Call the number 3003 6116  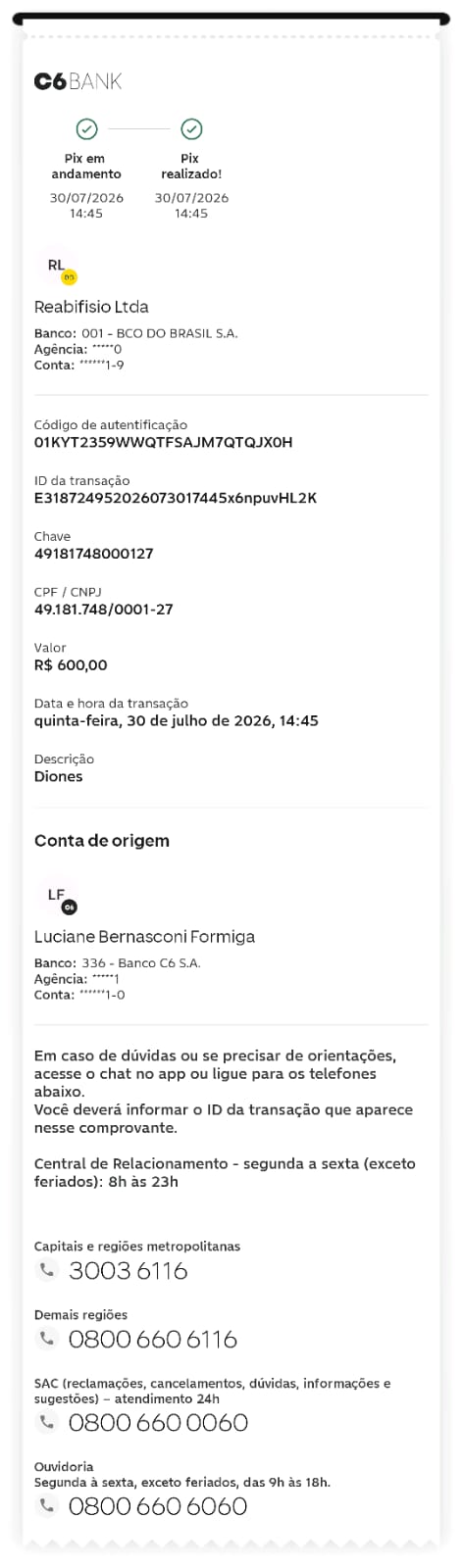[x=128, y=1271]
